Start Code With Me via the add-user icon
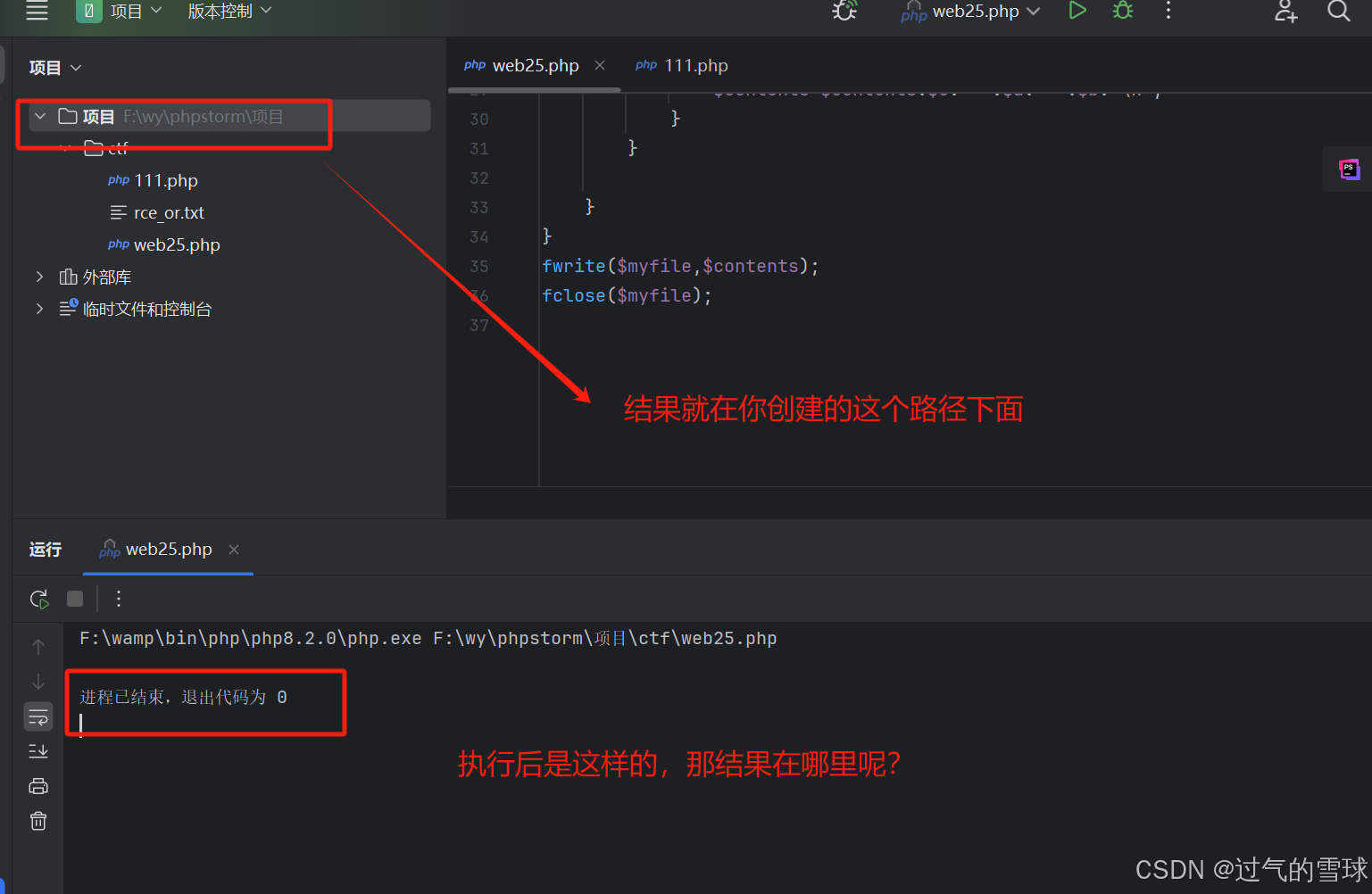This screenshot has width=1372, height=894. tap(1285, 11)
